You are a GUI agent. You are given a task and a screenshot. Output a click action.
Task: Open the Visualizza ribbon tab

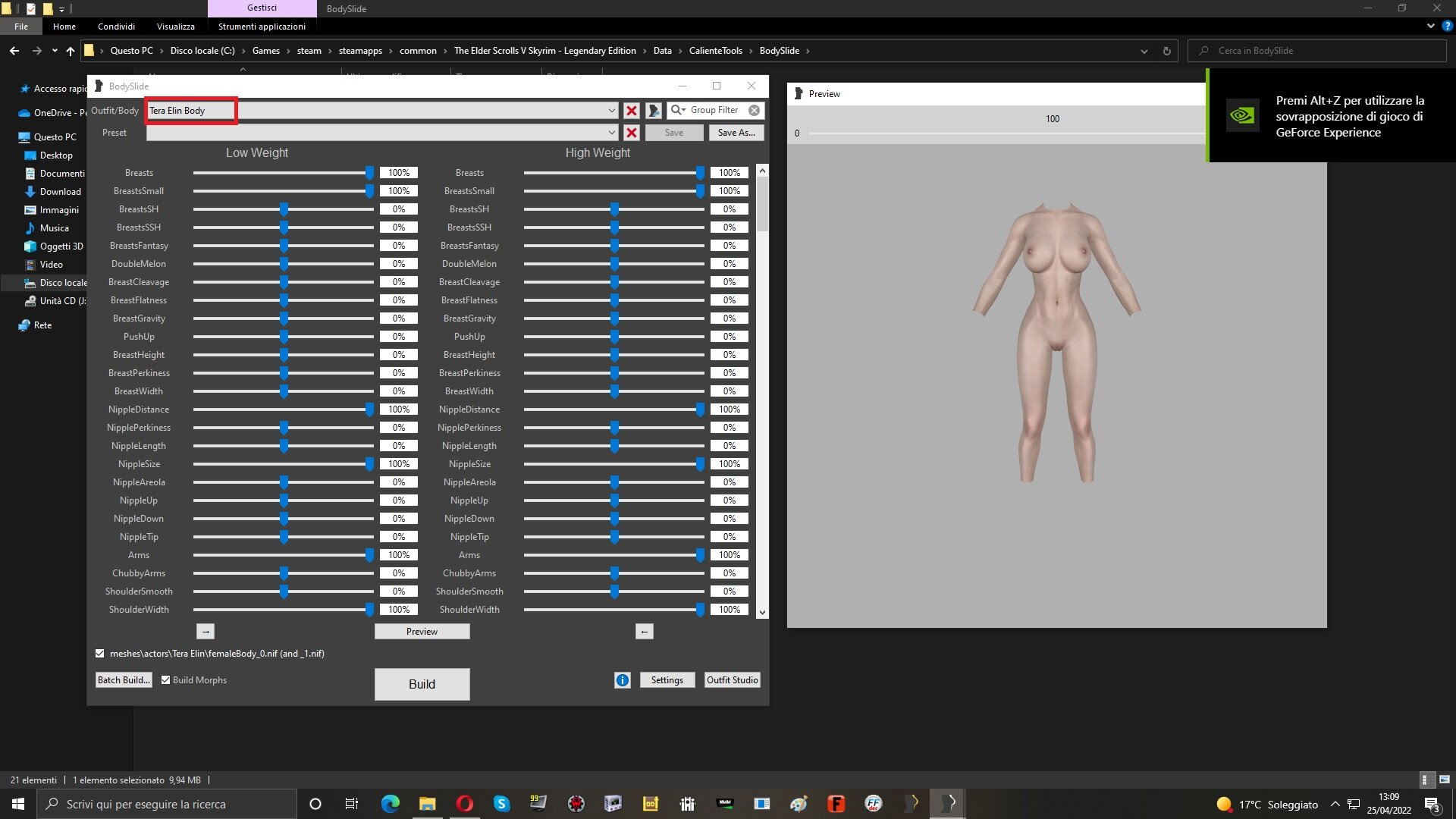tap(176, 27)
